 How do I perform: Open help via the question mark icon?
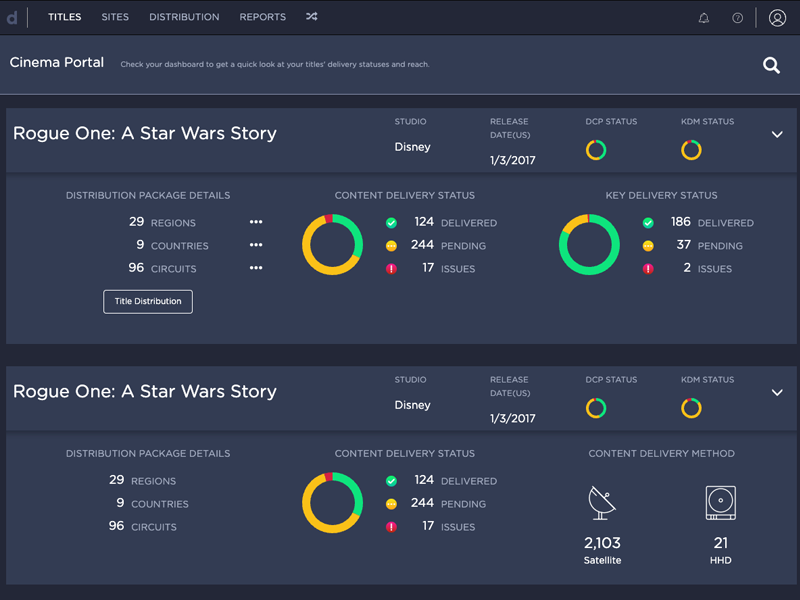pyautogui.click(x=737, y=18)
